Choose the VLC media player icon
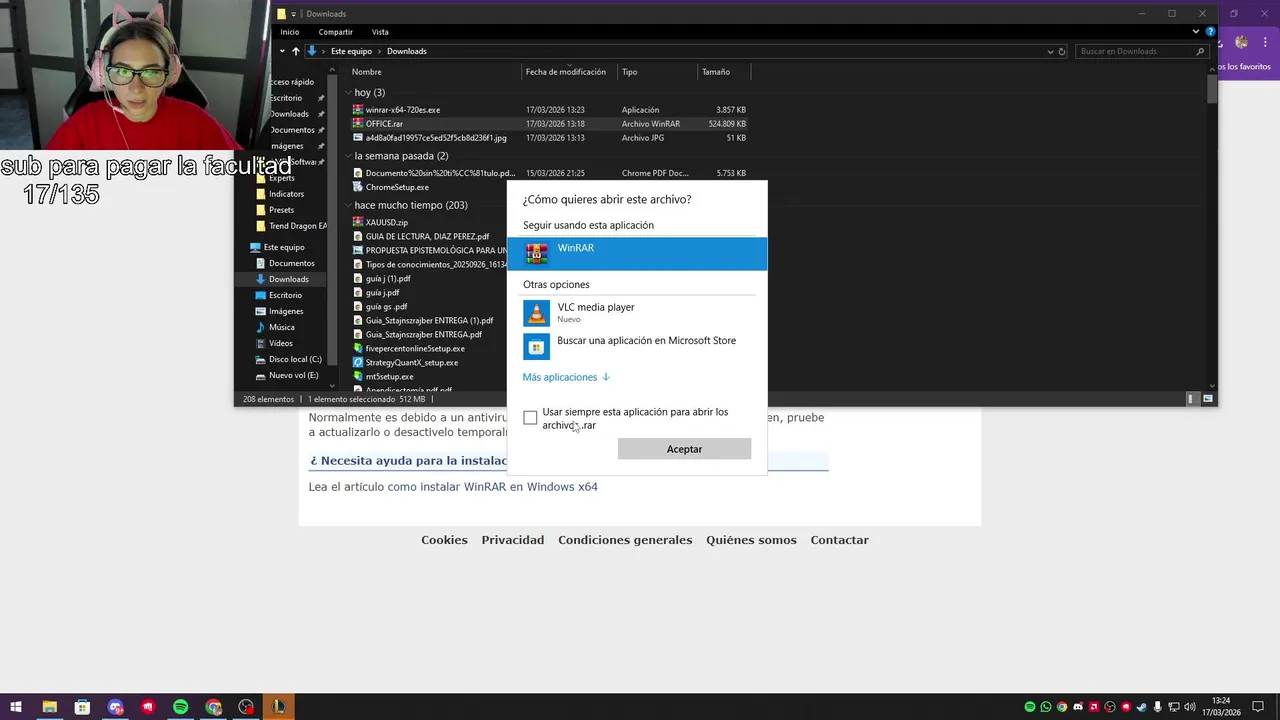 click(x=537, y=313)
